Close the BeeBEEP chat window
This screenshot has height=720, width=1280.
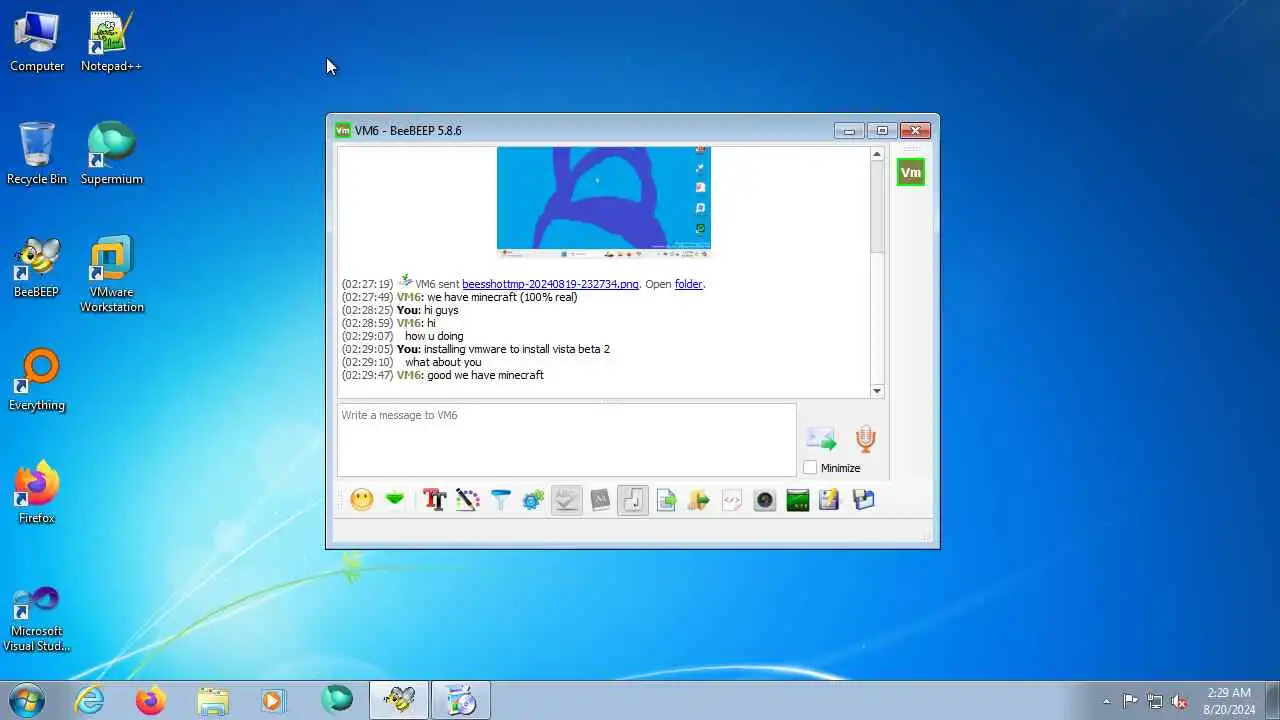coord(916,130)
